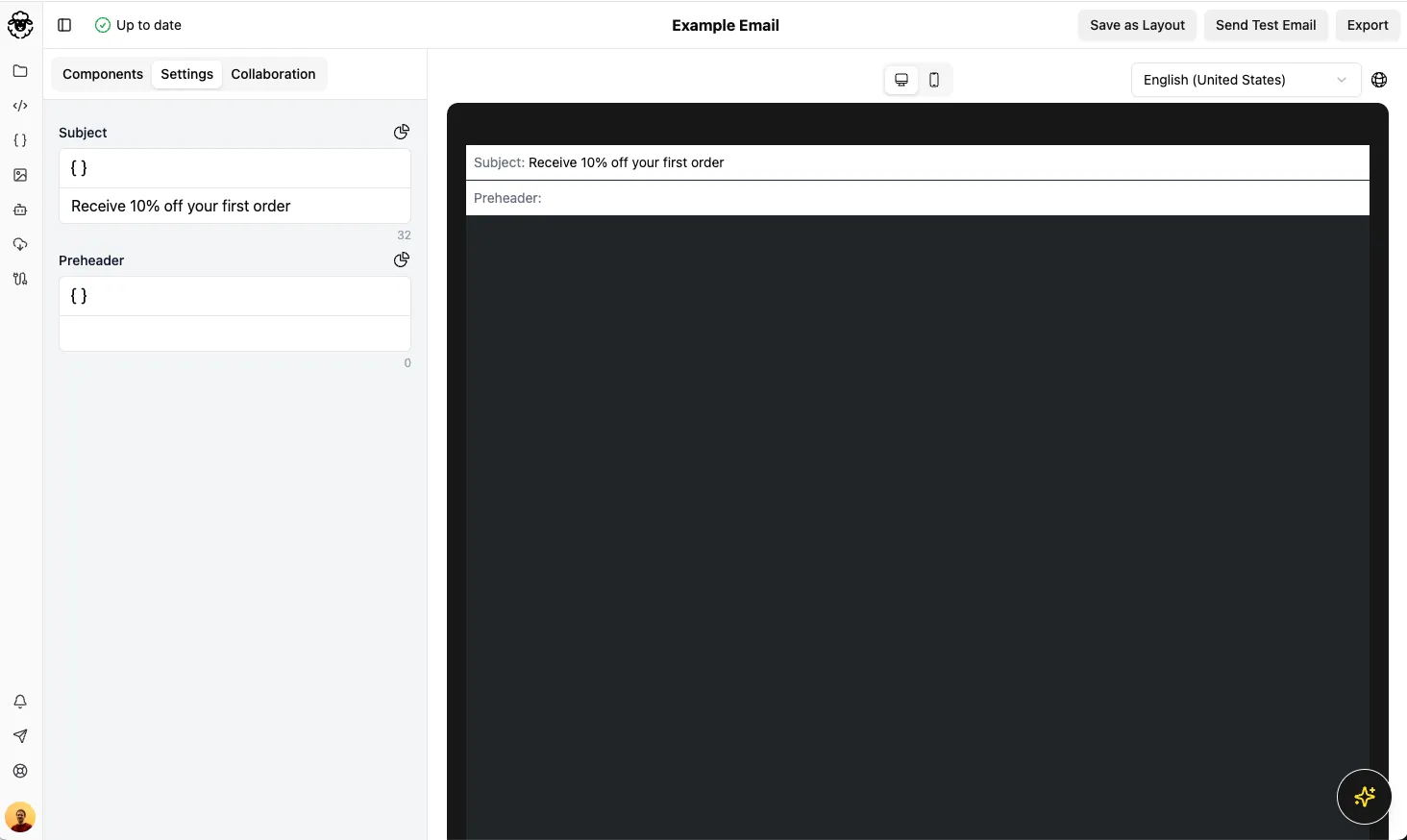Click into the empty Preheader text field
The image size is (1407, 840).
[234, 334]
